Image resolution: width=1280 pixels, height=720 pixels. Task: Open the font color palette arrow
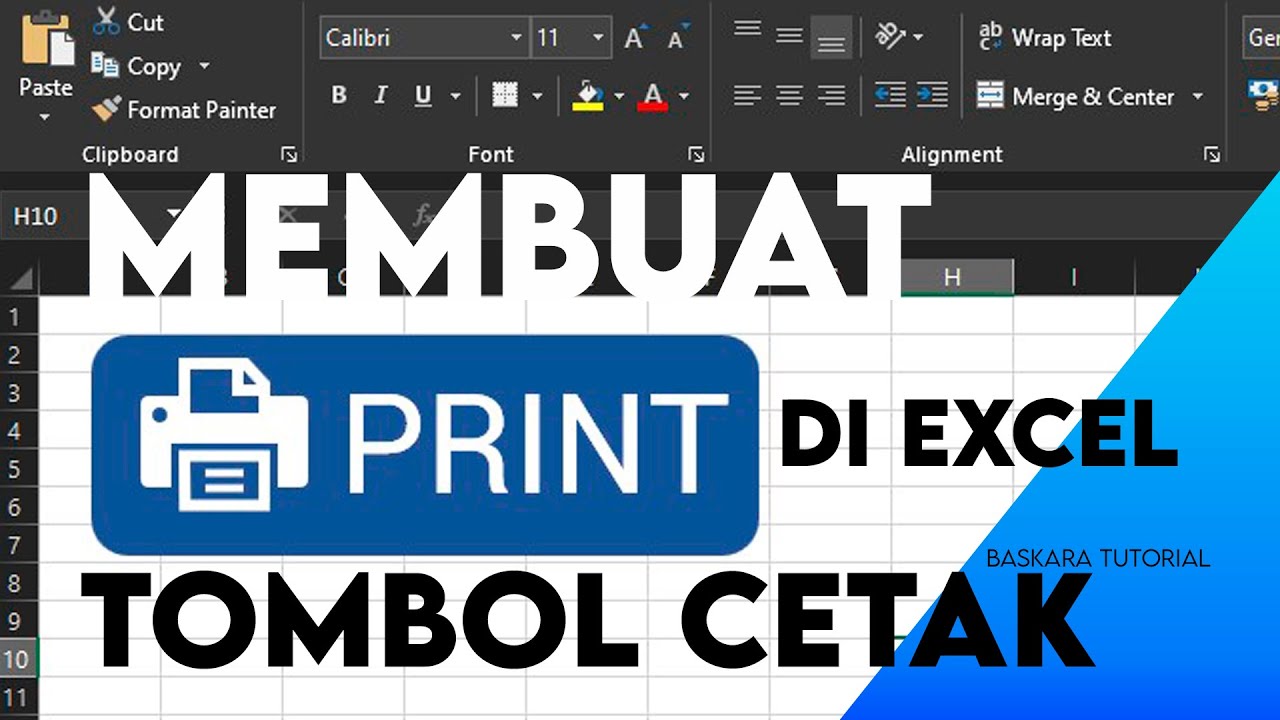(x=684, y=96)
